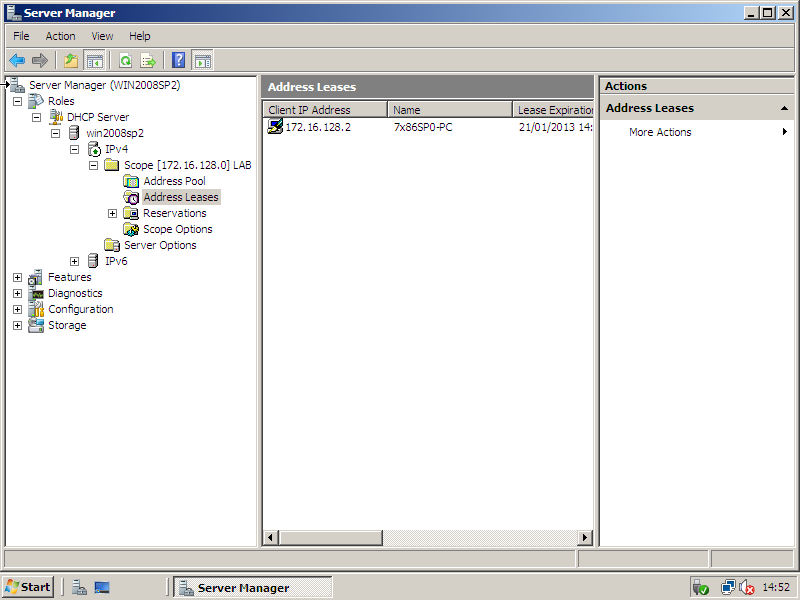
Task: Toggle the Show/Hide Action Pane button
Action: point(202,60)
